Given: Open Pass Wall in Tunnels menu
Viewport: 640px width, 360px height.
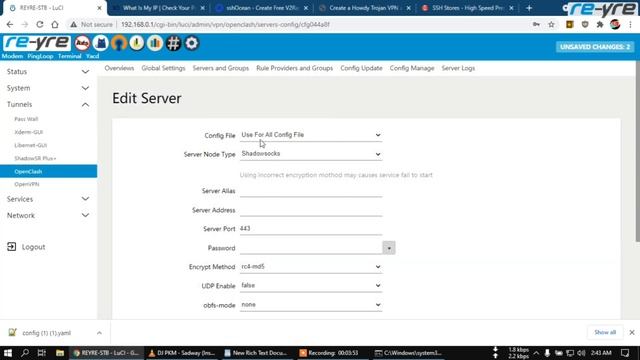Looking at the screenshot, I should tap(26, 119).
